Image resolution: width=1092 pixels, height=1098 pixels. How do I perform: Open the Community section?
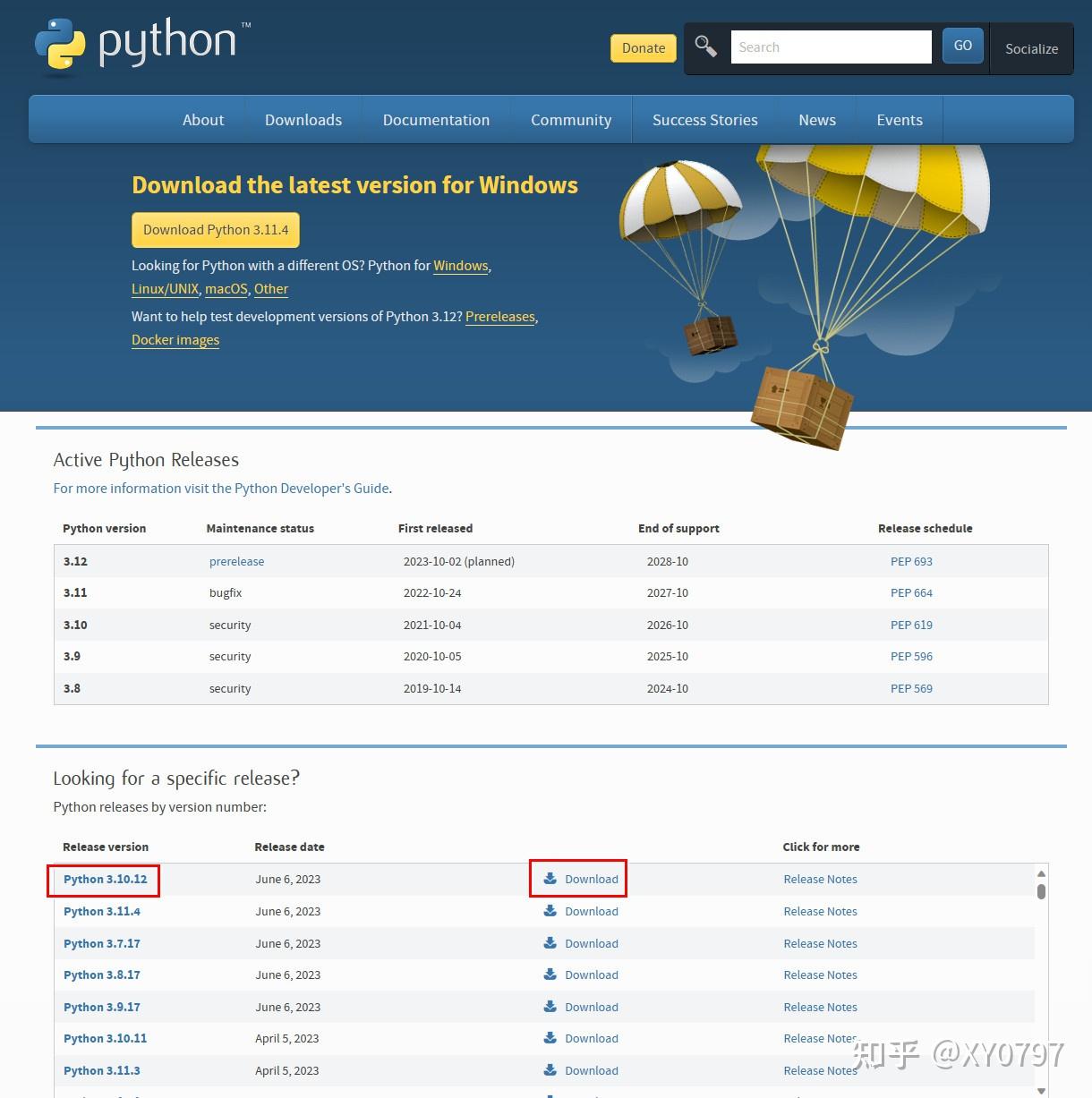(x=570, y=119)
